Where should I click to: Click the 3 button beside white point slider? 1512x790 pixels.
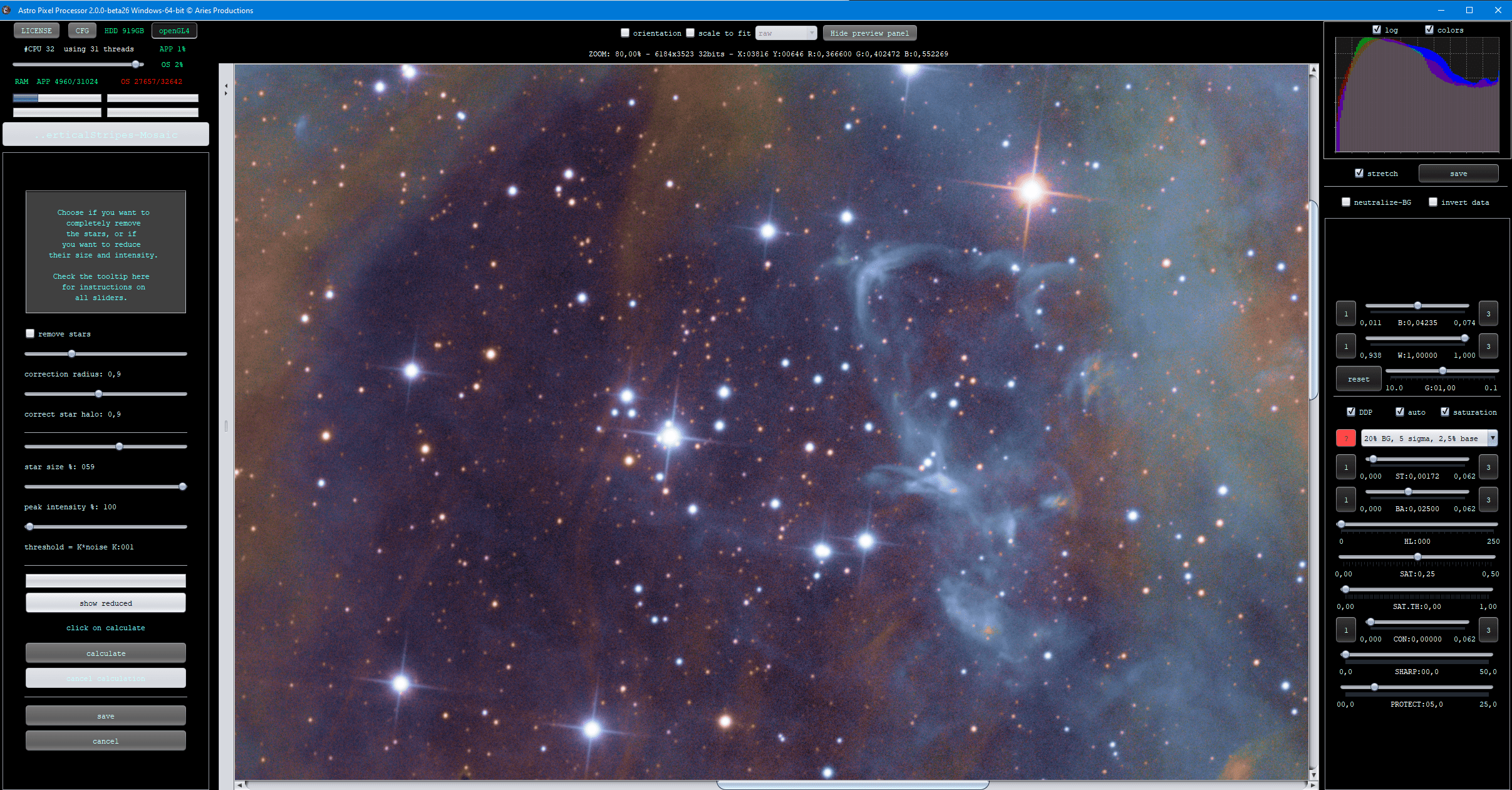point(1488,346)
